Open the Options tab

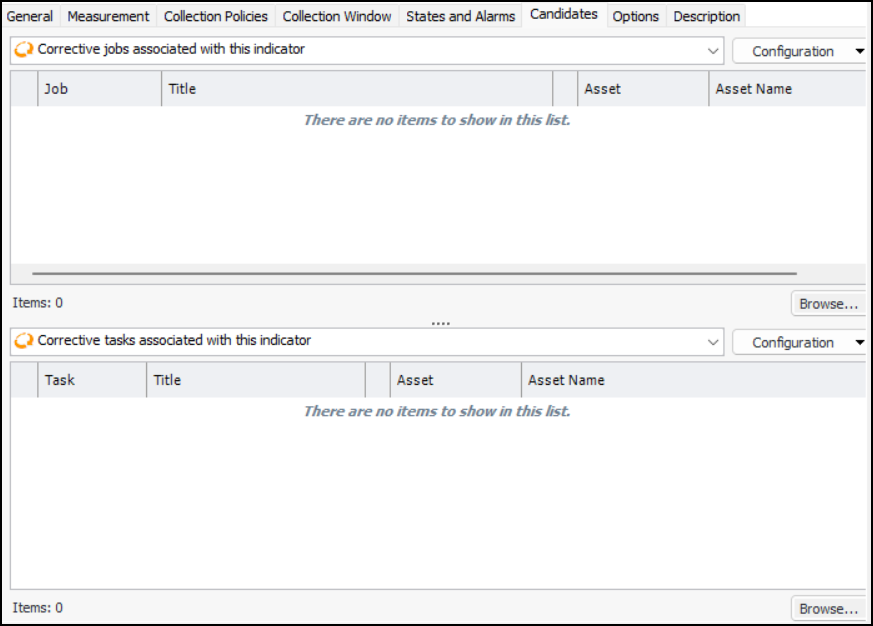click(x=635, y=16)
